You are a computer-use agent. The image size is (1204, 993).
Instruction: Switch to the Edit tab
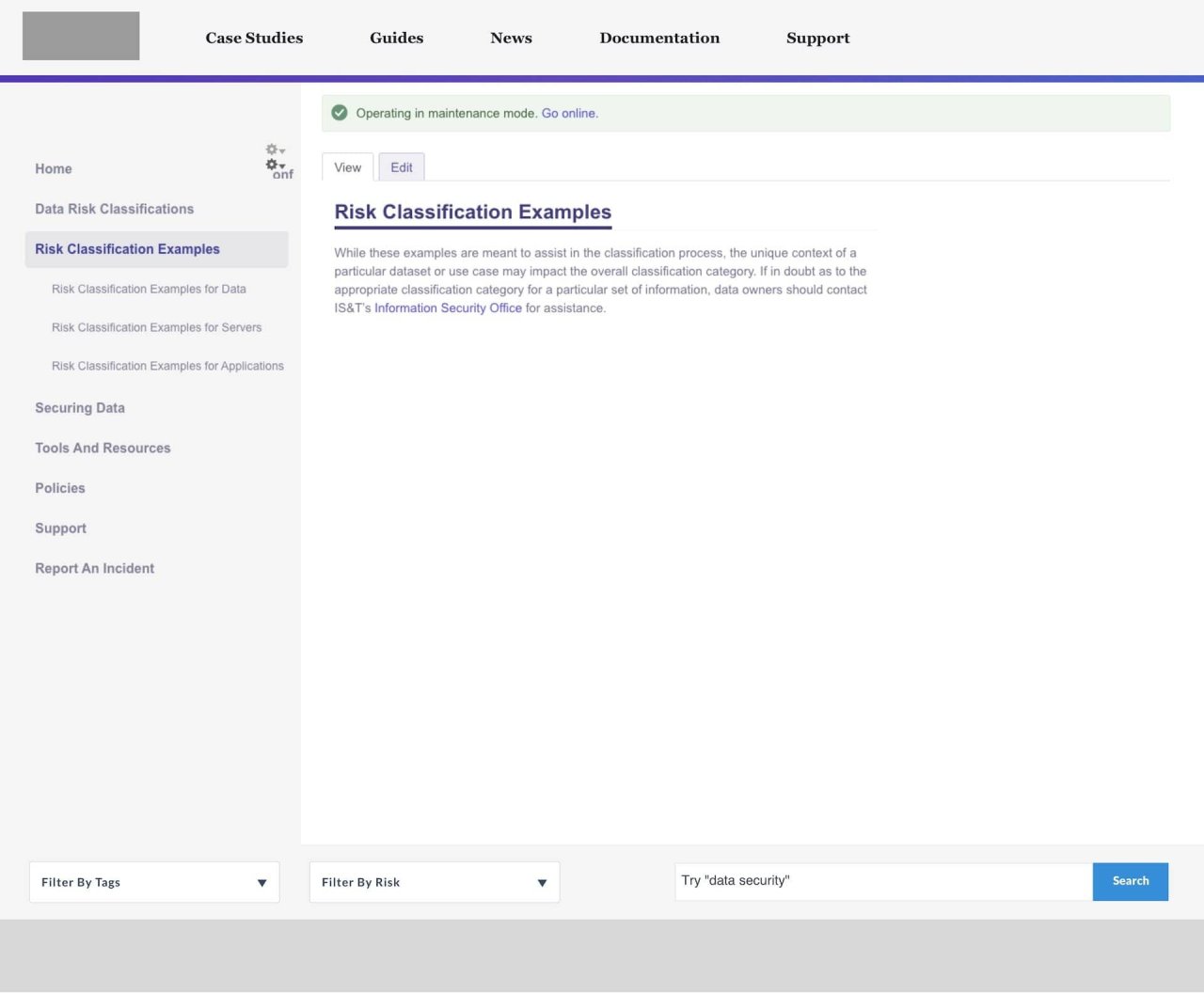pos(402,167)
